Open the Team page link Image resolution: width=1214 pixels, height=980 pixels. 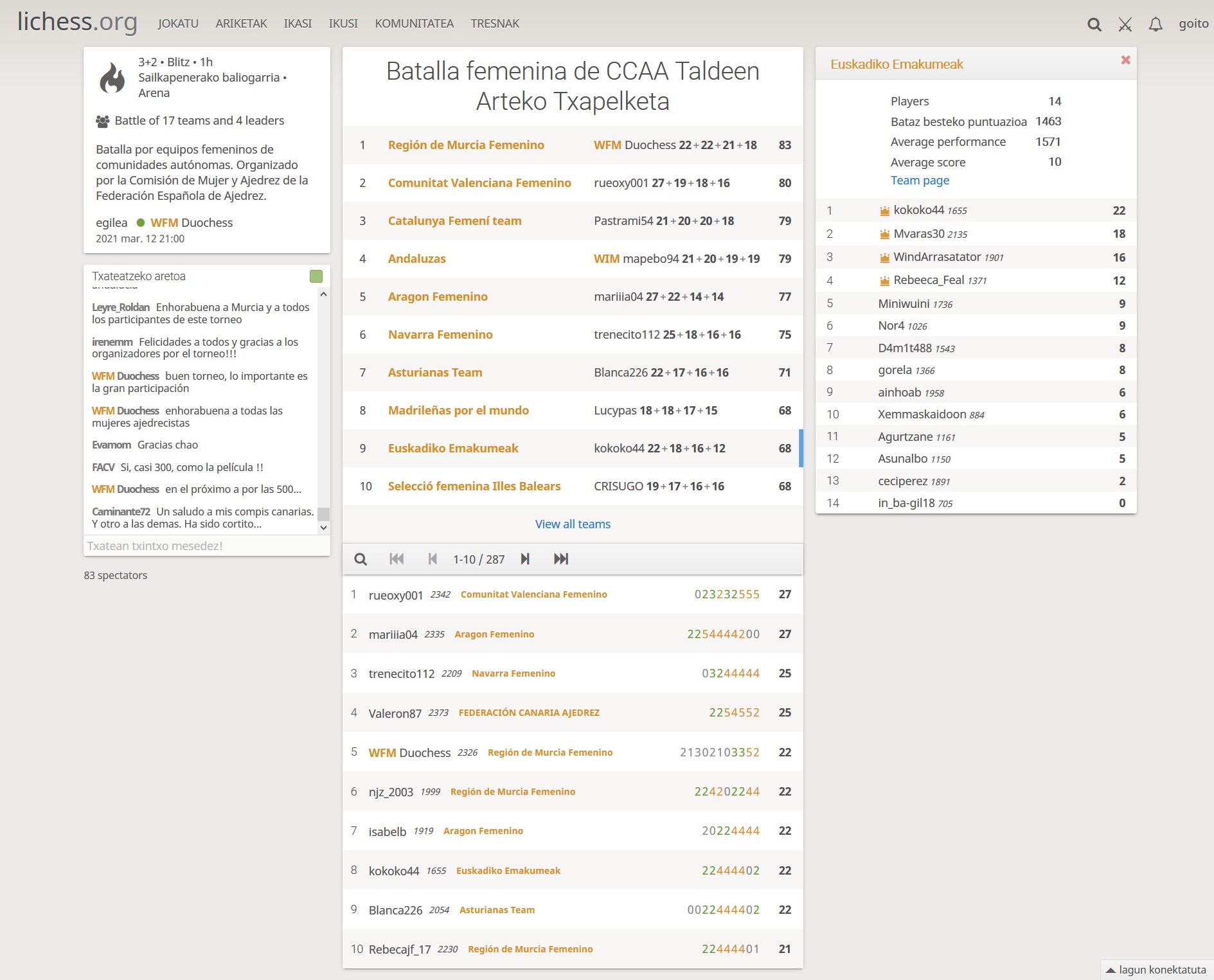(920, 181)
